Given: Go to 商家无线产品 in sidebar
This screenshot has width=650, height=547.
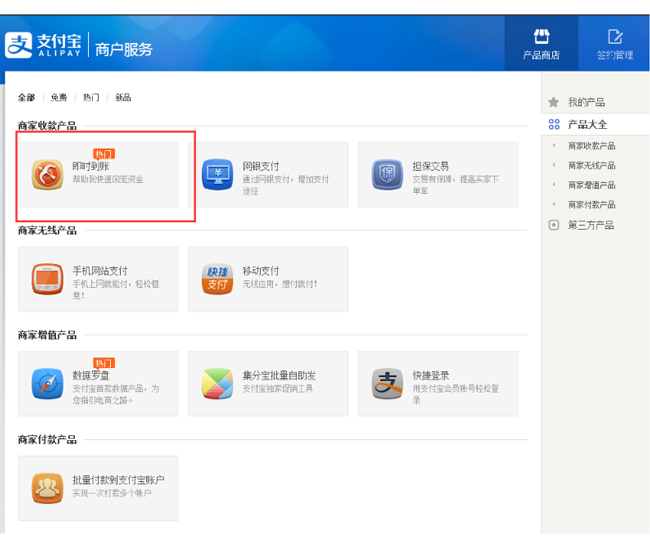Looking at the screenshot, I should [x=592, y=165].
